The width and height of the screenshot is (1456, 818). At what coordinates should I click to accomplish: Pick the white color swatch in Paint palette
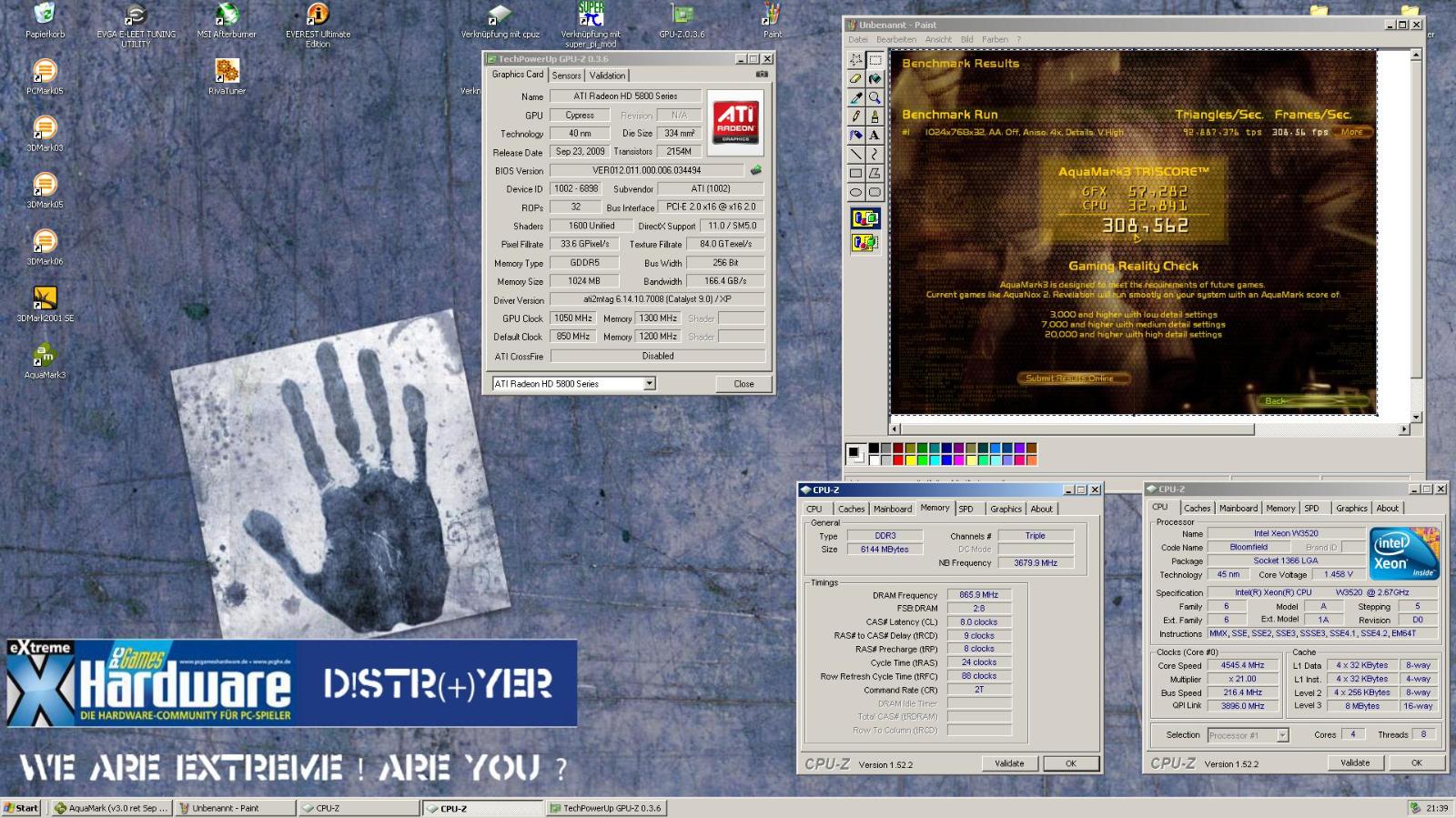875,459
